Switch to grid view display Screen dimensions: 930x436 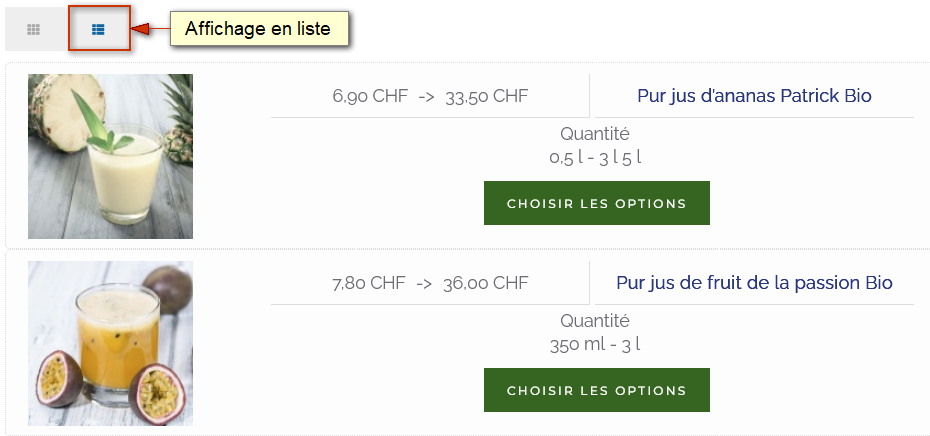tap(34, 30)
